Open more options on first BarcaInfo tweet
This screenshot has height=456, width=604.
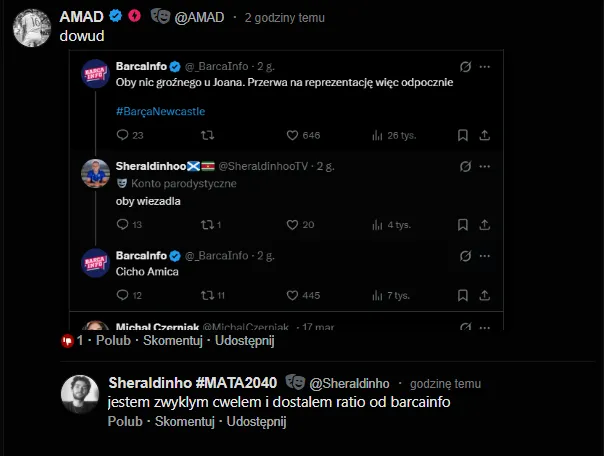click(x=485, y=66)
